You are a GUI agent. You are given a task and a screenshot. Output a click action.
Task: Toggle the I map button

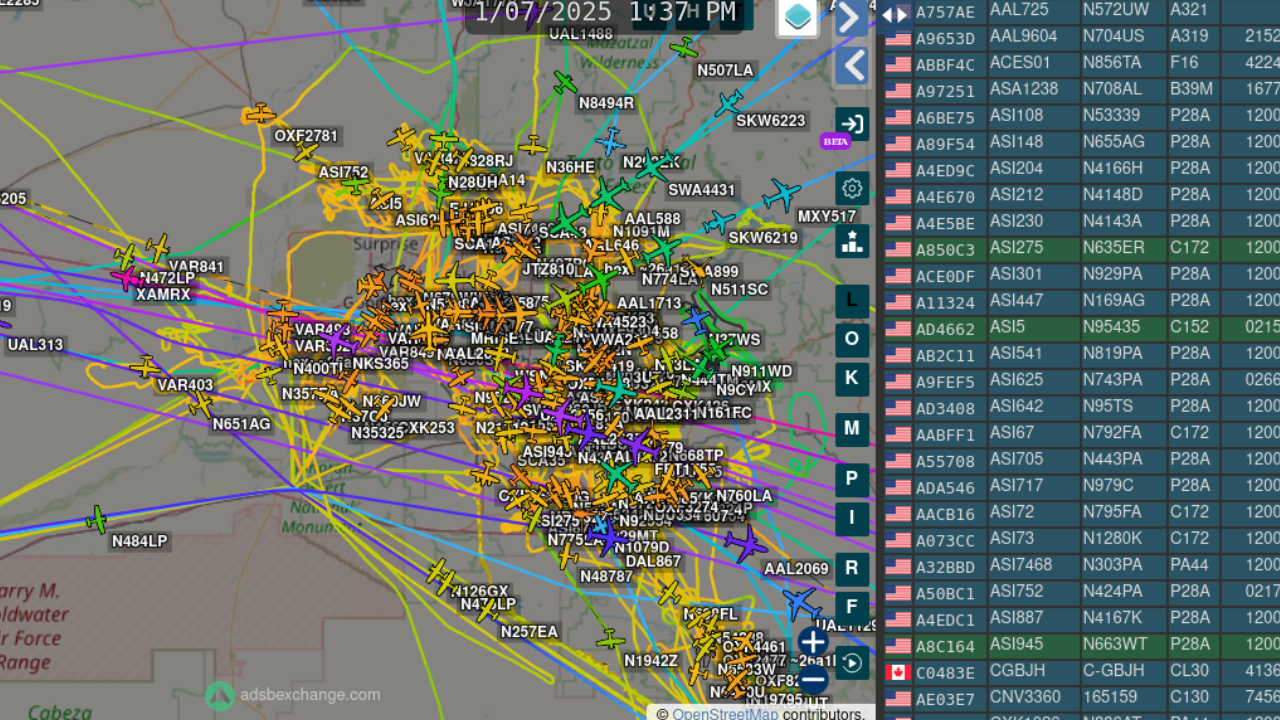[x=852, y=518]
